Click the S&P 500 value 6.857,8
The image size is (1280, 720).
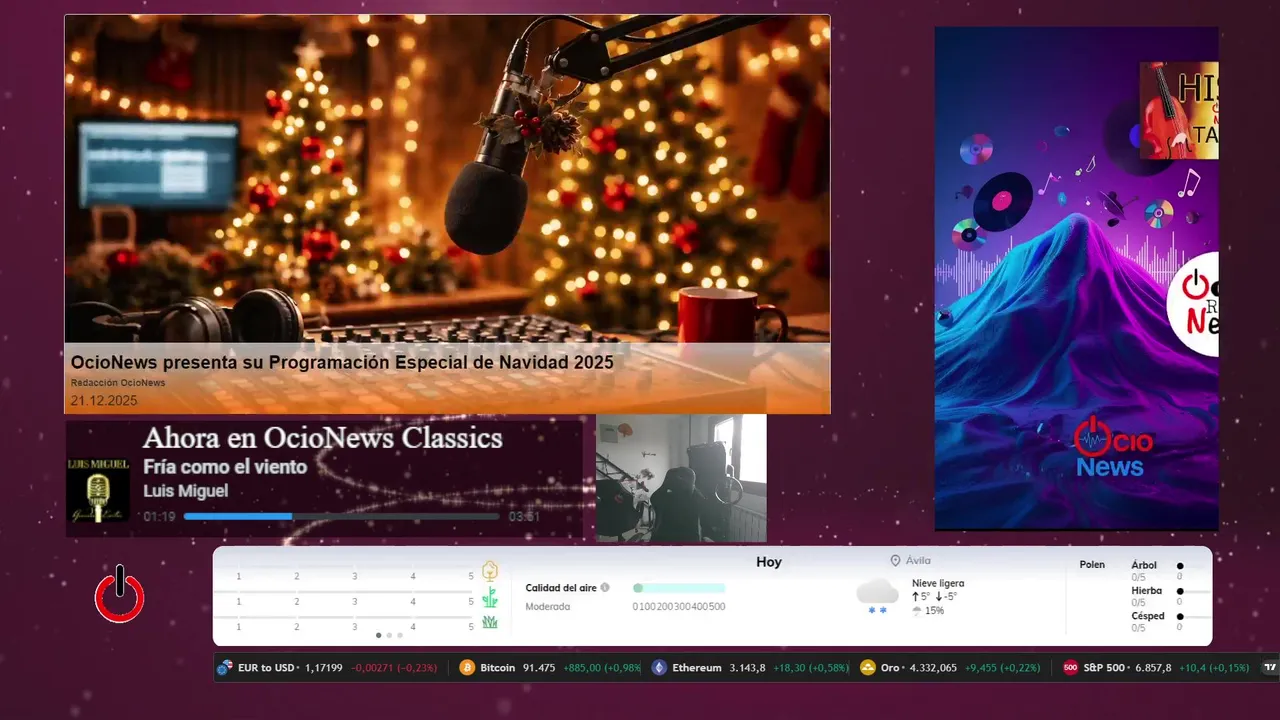pyautogui.click(x=1153, y=668)
